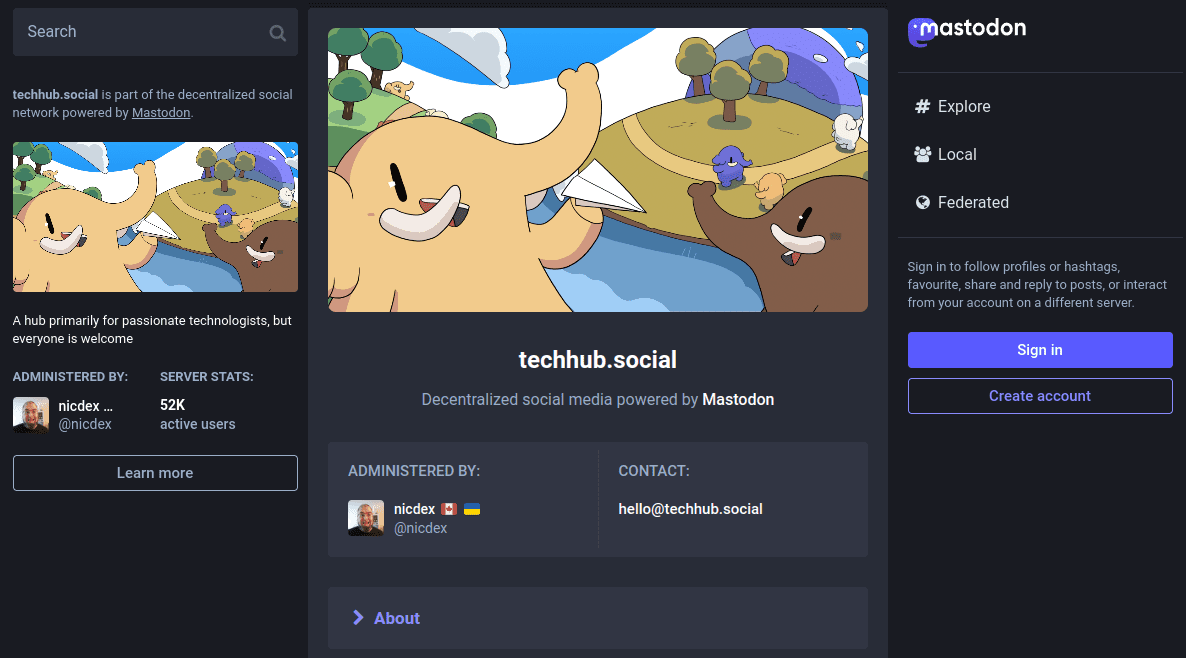
Task: Click nicdex avatar in Administered By card
Action: click(366, 518)
